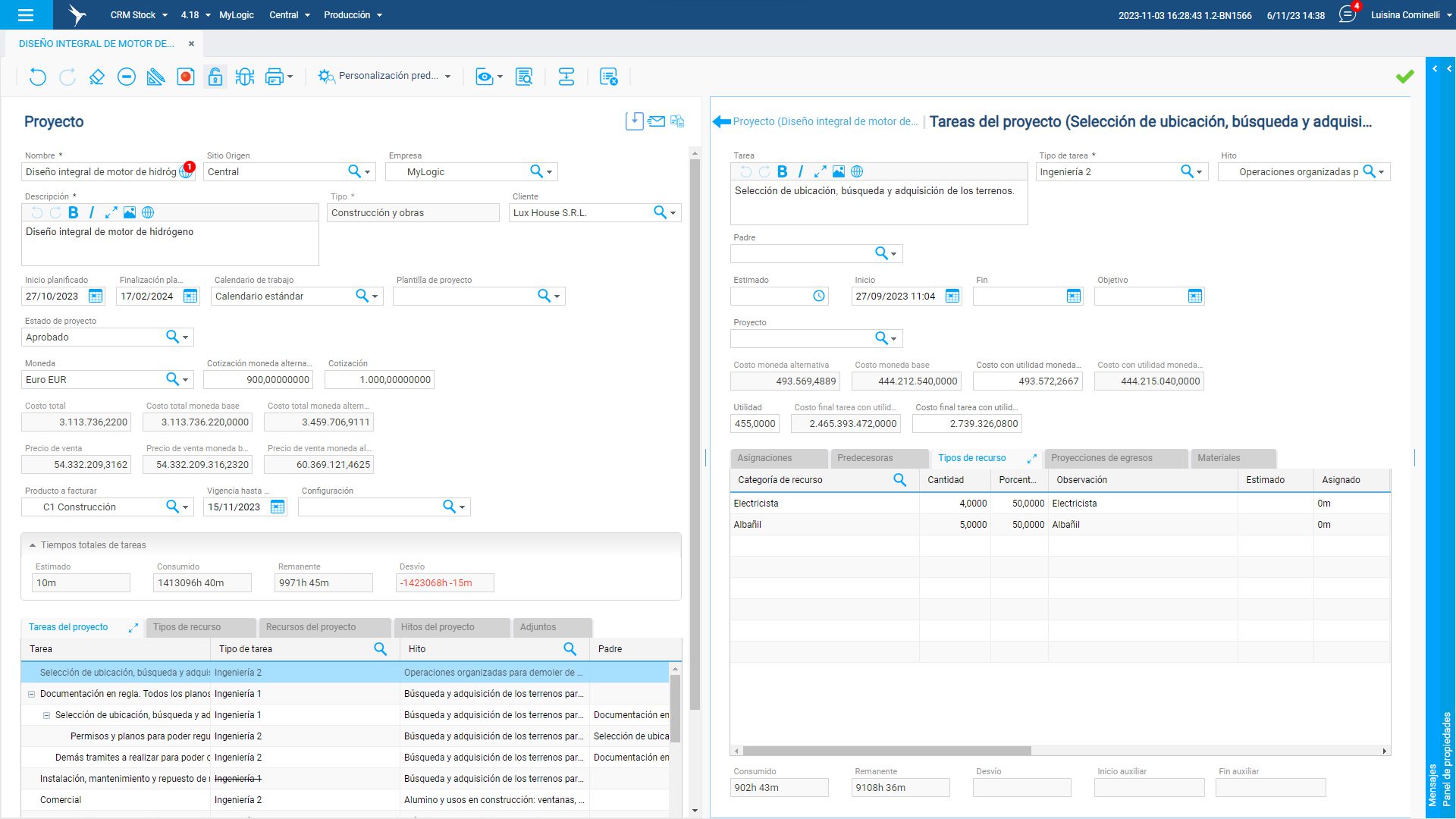
Task: Open the Materiales tab
Action: coord(1219,458)
